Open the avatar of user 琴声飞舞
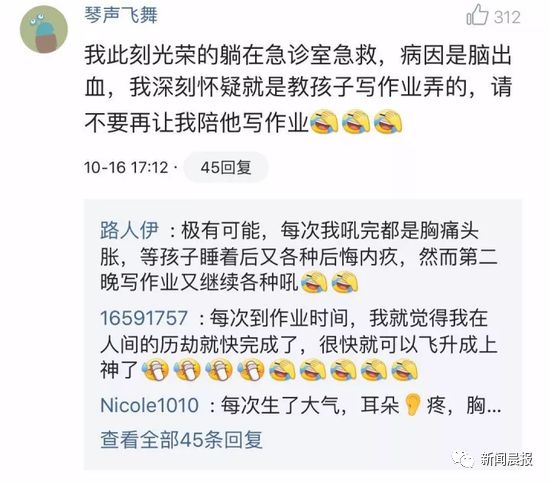Image resolution: width=550 pixels, height=484 pixels. pos(44,29)
